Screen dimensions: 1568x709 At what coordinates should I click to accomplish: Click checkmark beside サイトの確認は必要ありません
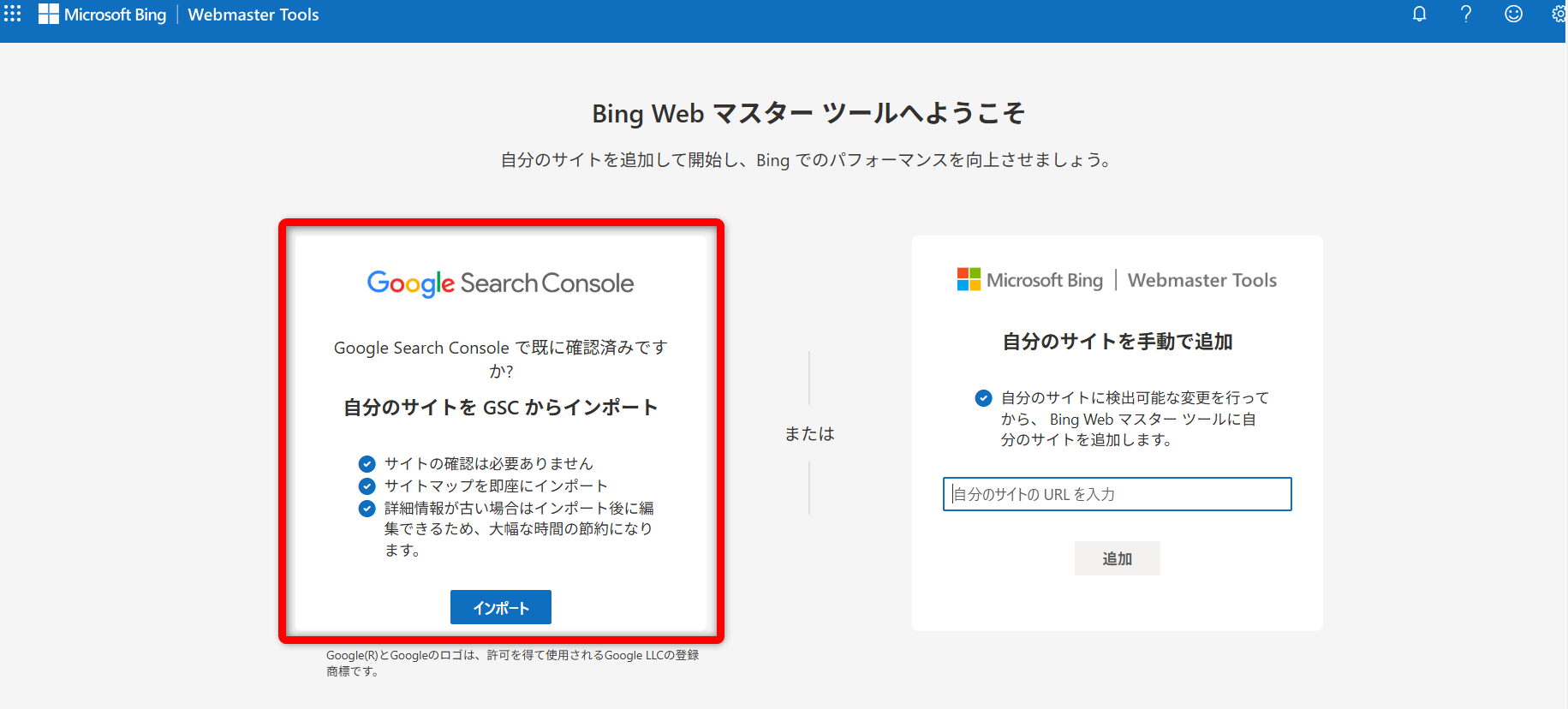pyautogui.click(x=367, y=464)
